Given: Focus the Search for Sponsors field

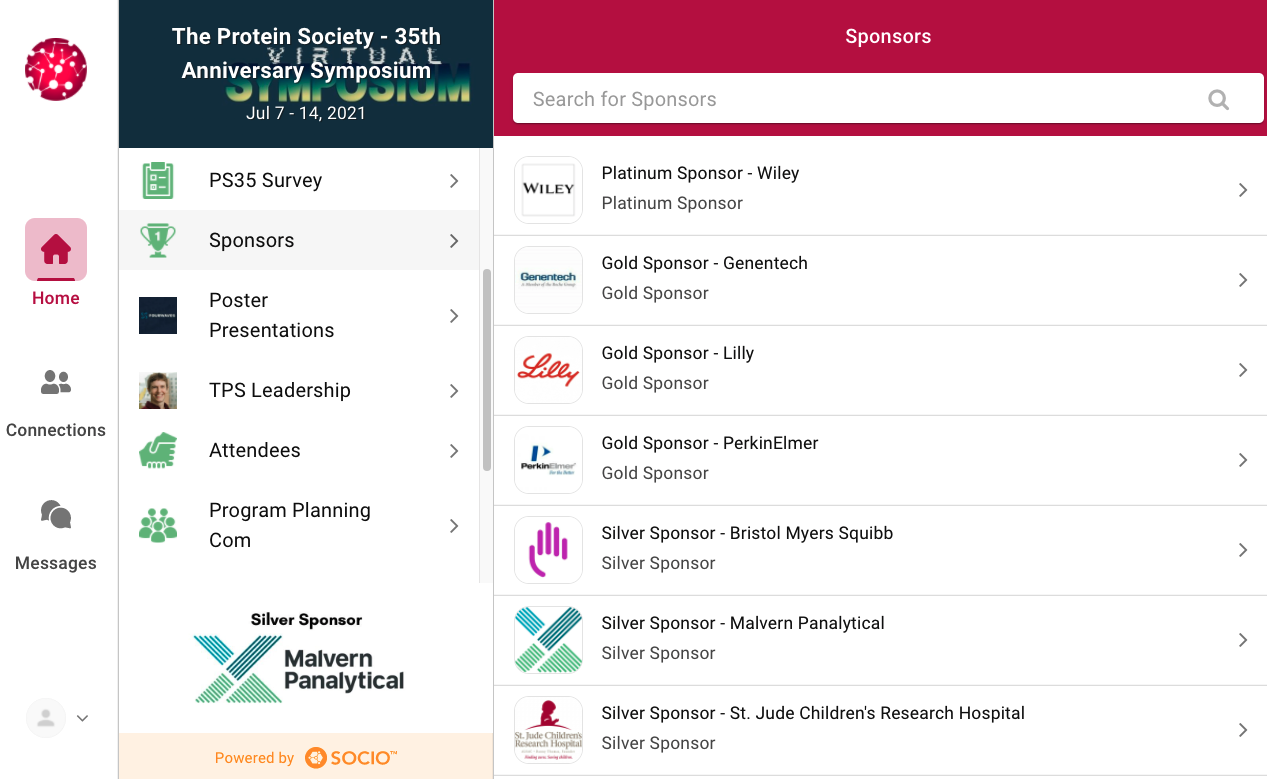Looking at the screenshot, I should [x=888, y=99].
